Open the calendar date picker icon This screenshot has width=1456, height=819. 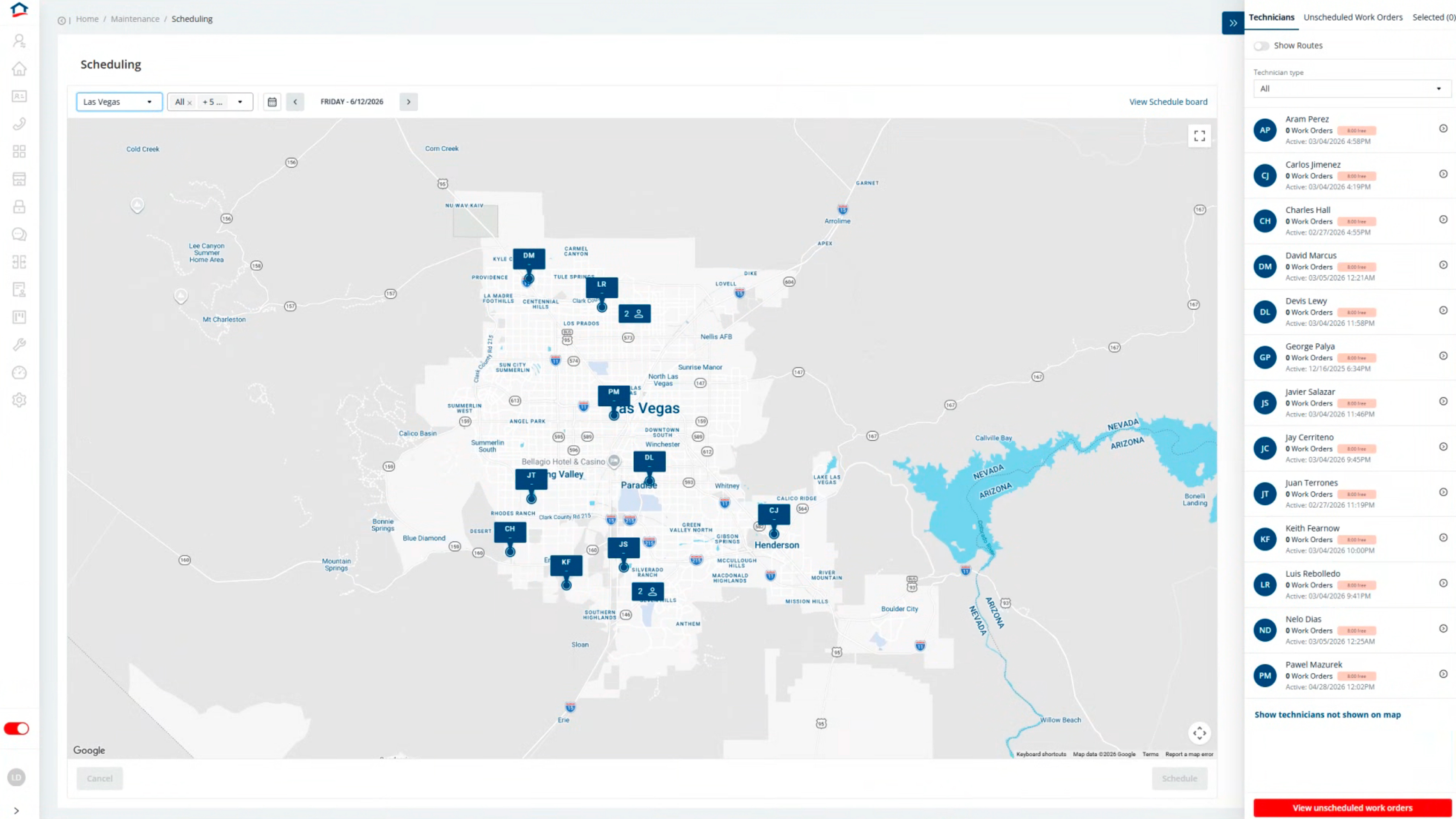pyautogui.click(x=272, y=102)
